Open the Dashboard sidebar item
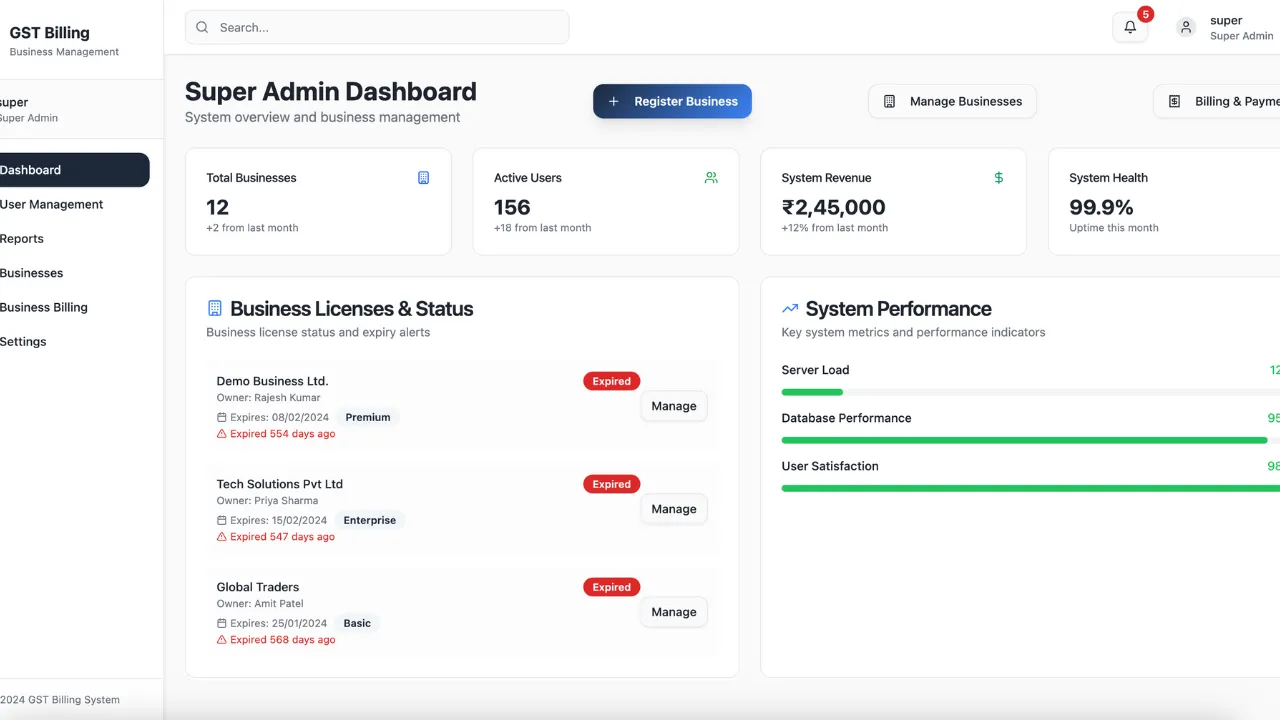 70,170
